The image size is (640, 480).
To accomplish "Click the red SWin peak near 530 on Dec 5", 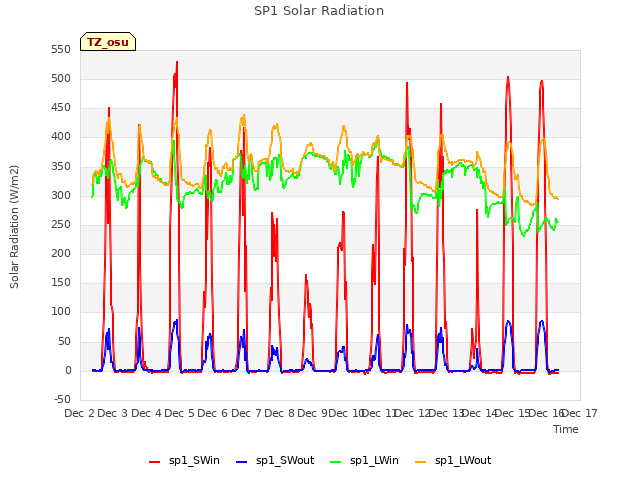I will pos(177,62).
